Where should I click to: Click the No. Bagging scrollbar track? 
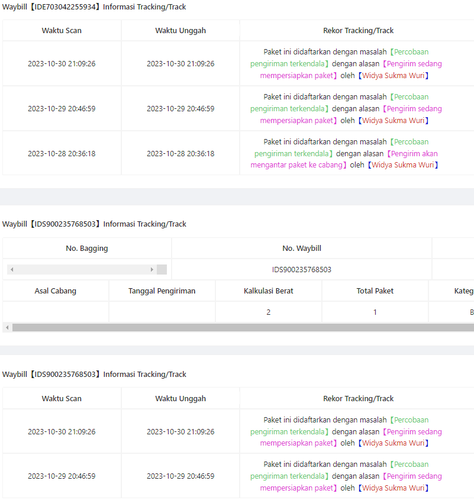tap(82, 269)
